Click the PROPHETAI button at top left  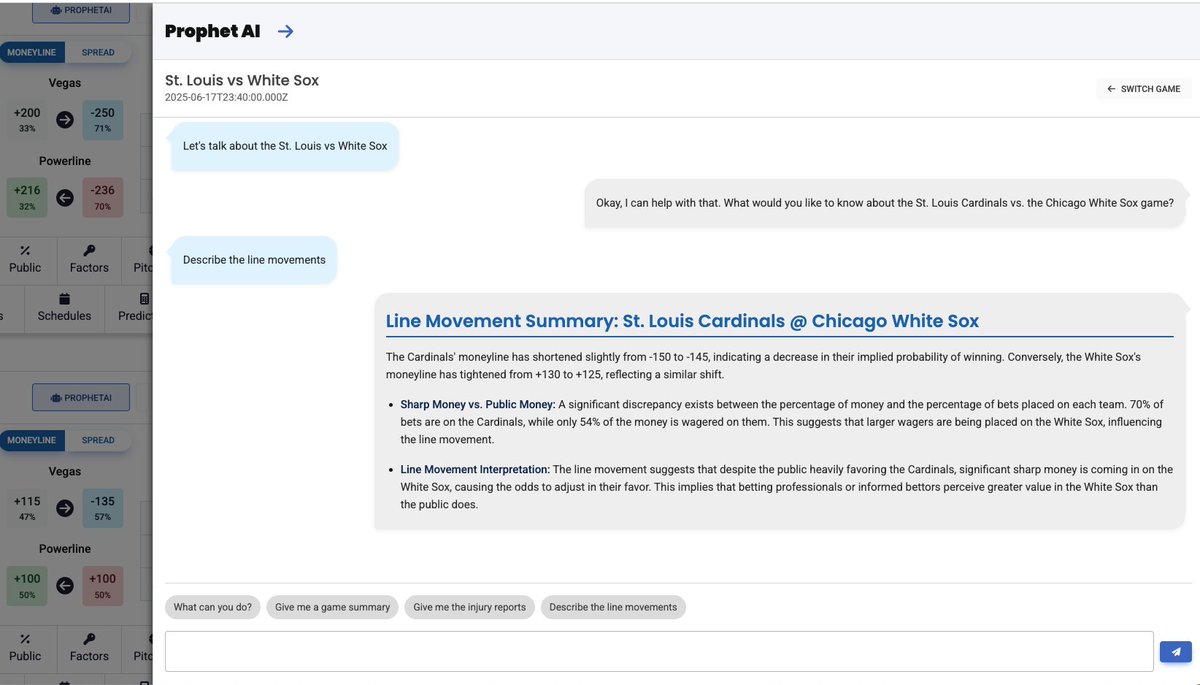(x=81, y=10)
